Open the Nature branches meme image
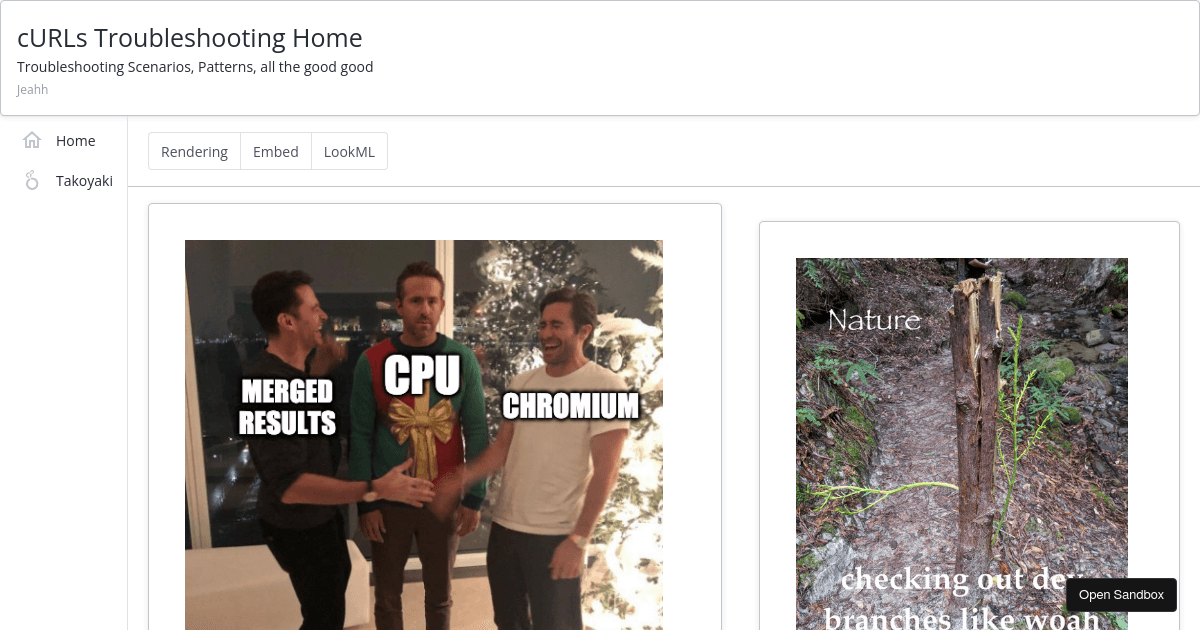Screen dimensions: 1200x630 click(x=962, y=444)
